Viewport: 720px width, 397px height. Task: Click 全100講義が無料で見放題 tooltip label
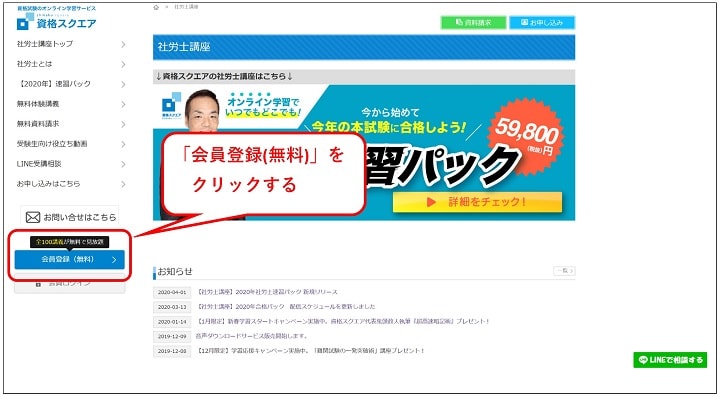click(x=69, y=242)
